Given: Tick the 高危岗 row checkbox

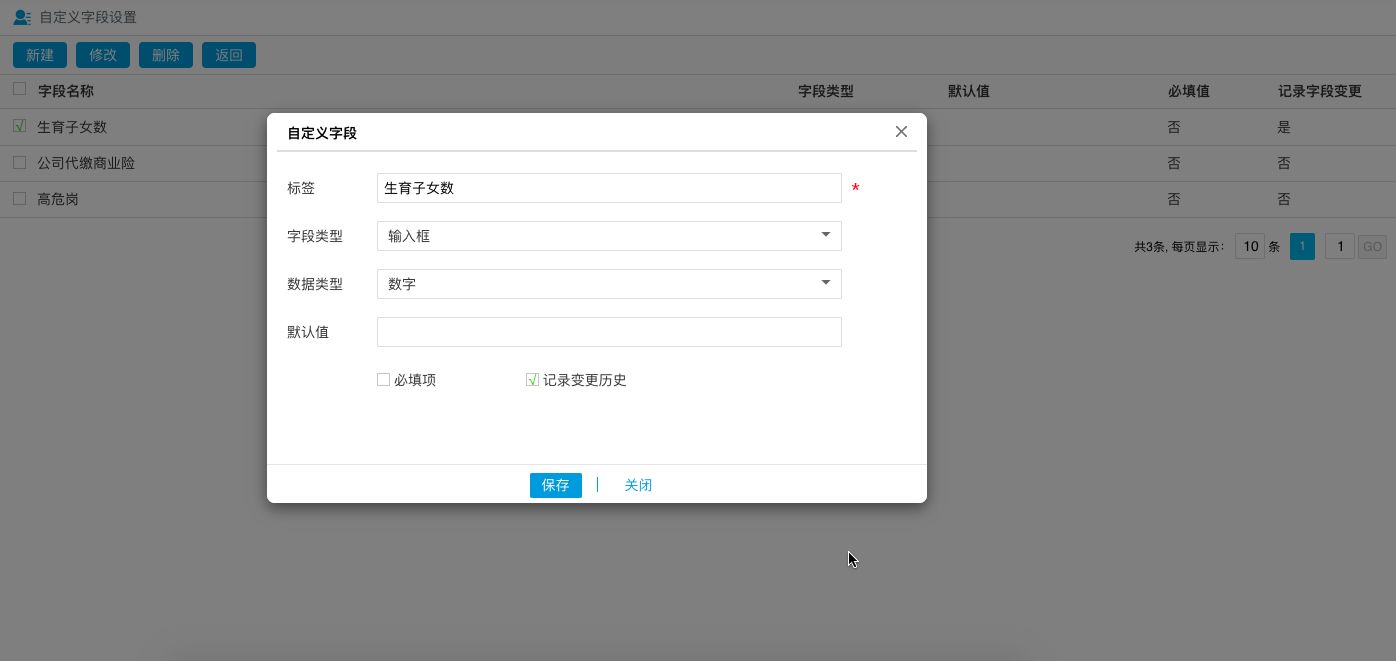Looking at the screenshot, I should 19,199.
